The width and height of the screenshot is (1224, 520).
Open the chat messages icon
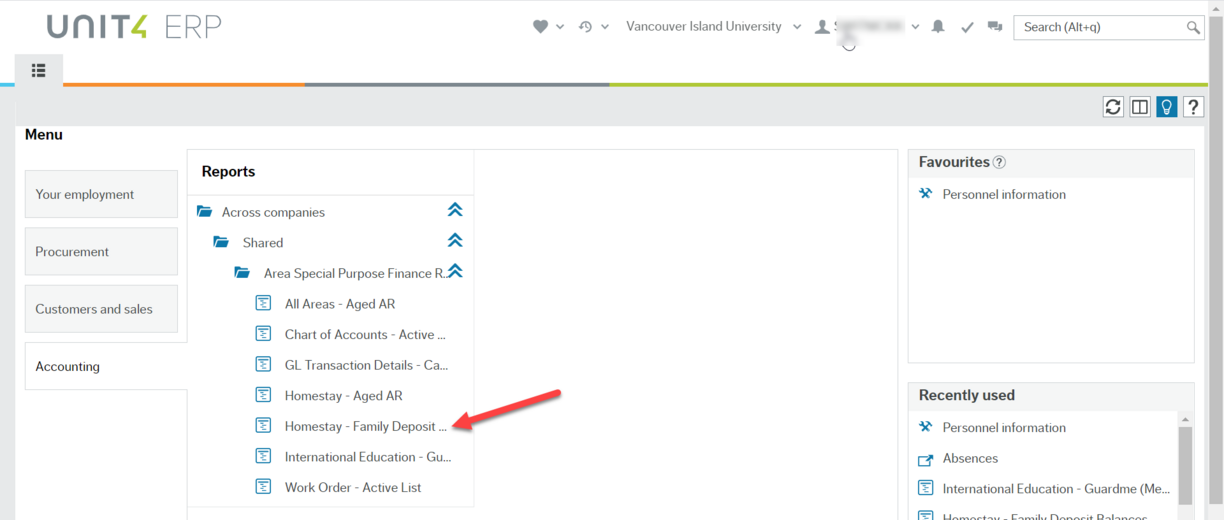point(994,27)
